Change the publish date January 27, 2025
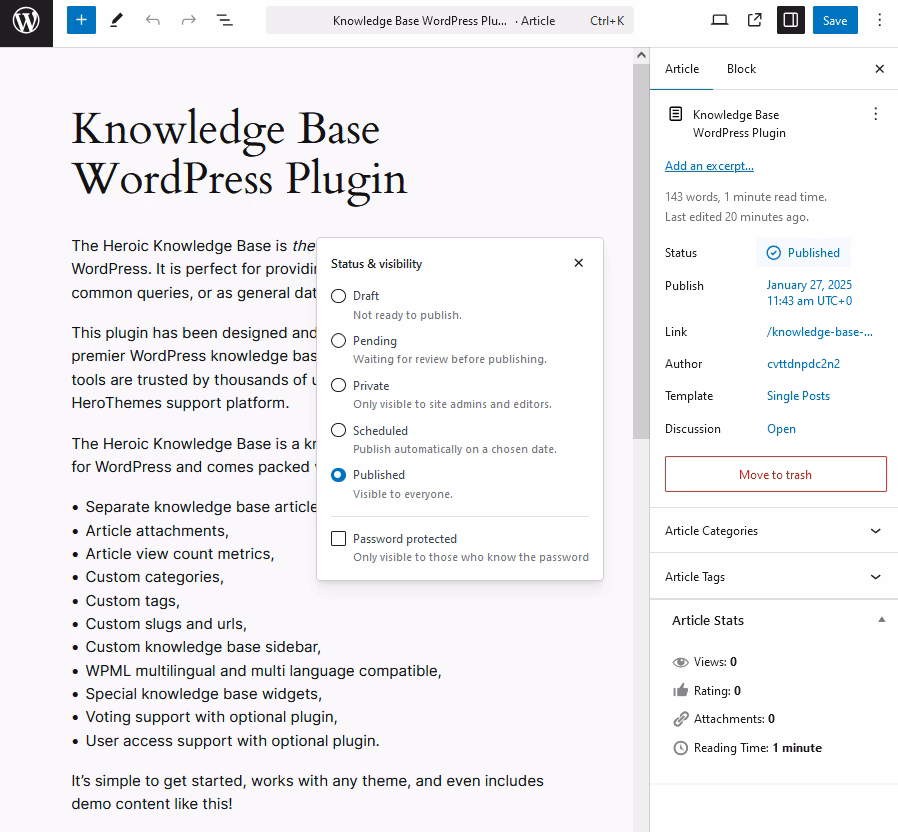 (809, 293)
